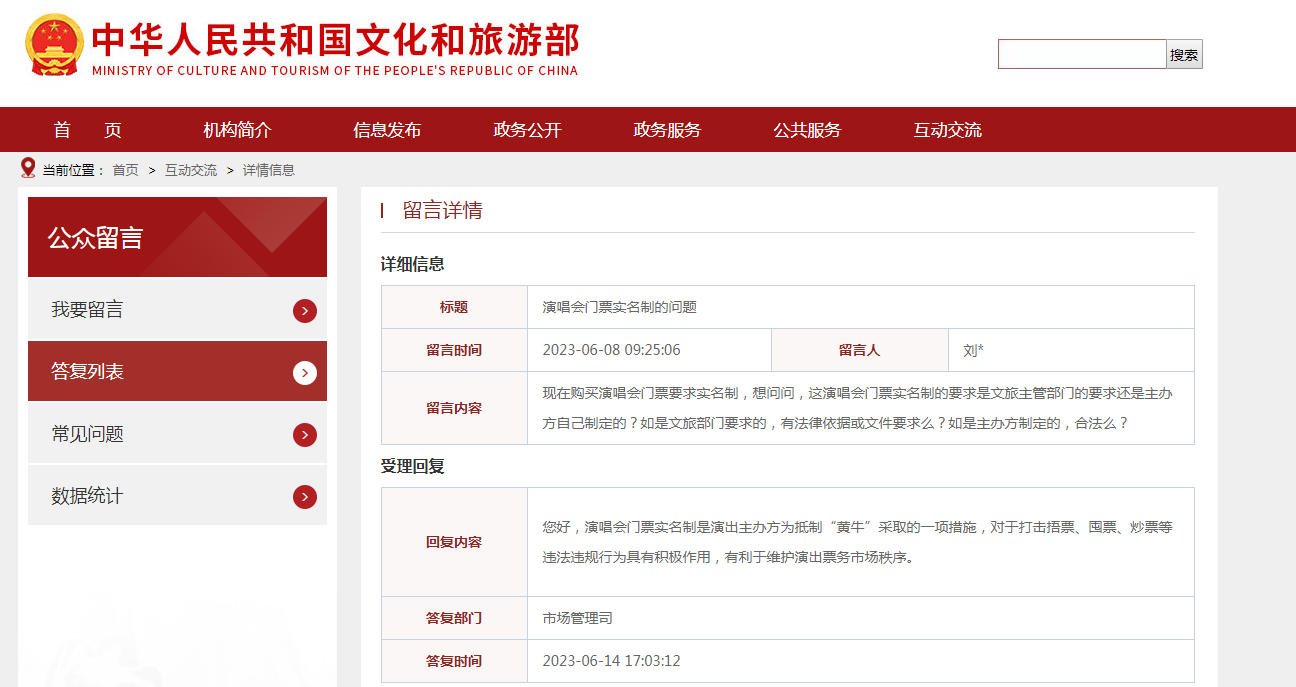
Task: Select 公共服务 in the navigation bar
Action: click(807, 130)
